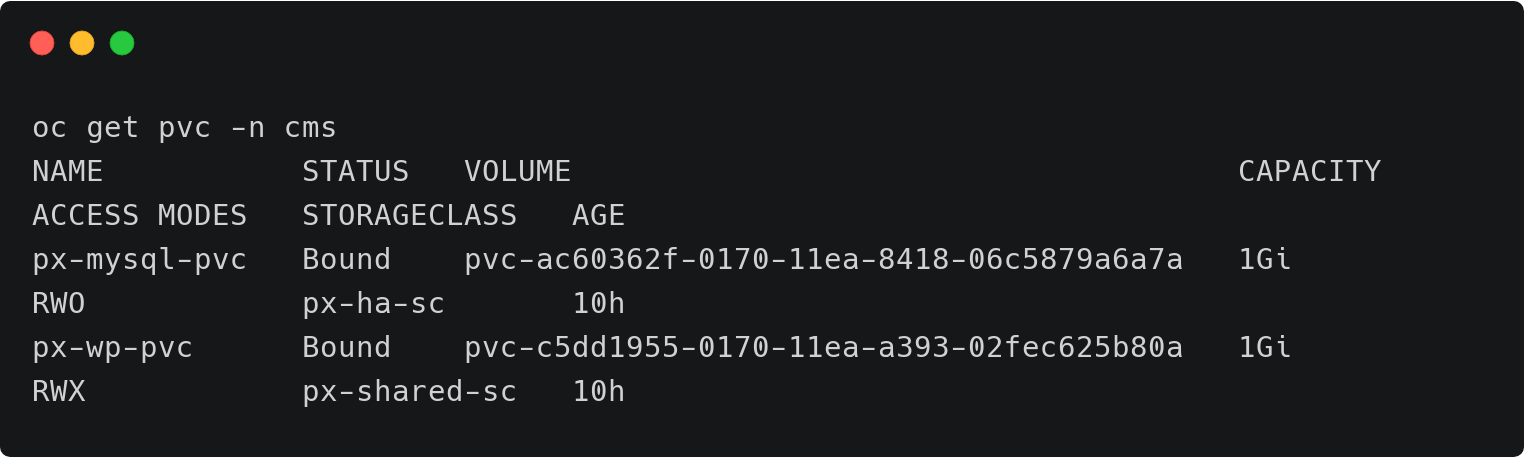This screenshot has width=1524, height=458.
Task: Click the volume ID pvc-c5dd1955
Action: click(x=823, y=348)
